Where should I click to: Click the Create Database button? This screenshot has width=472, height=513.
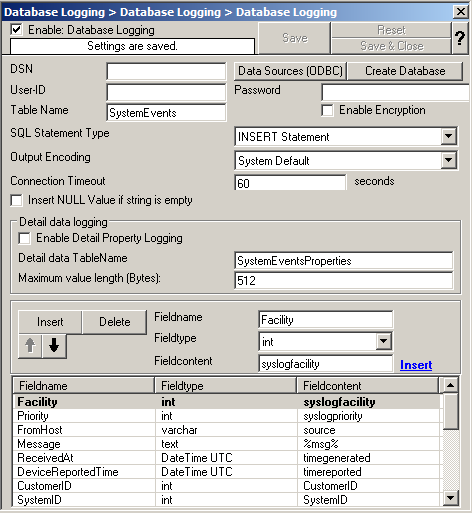tap(405, 71)
